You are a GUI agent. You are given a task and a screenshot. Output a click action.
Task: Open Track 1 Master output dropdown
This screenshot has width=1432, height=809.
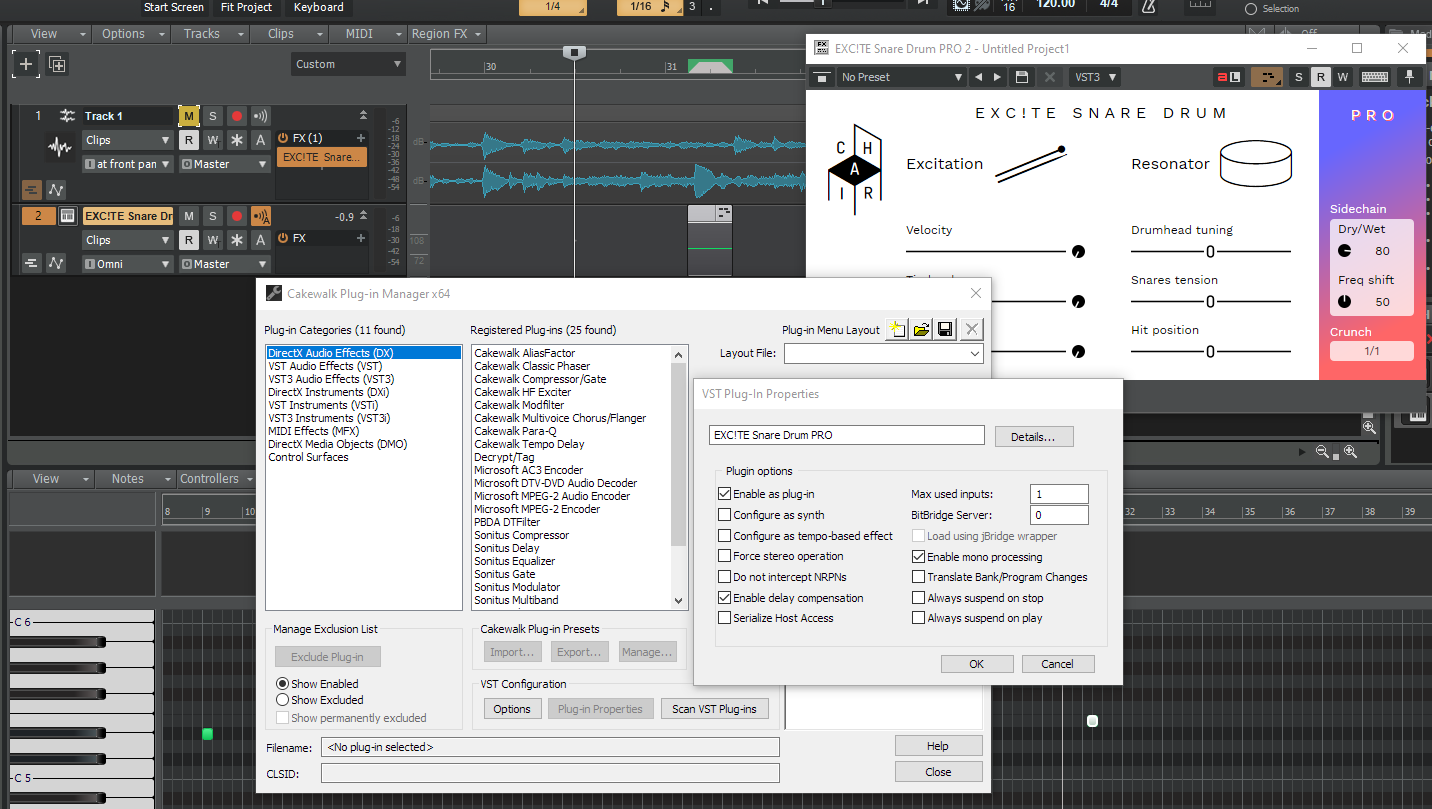225,164
